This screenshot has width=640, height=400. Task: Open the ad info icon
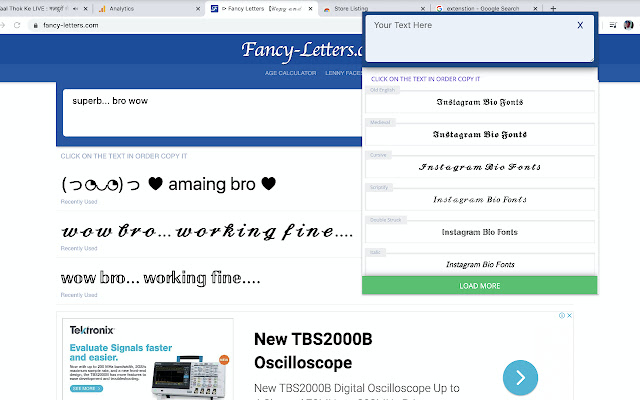562,316
